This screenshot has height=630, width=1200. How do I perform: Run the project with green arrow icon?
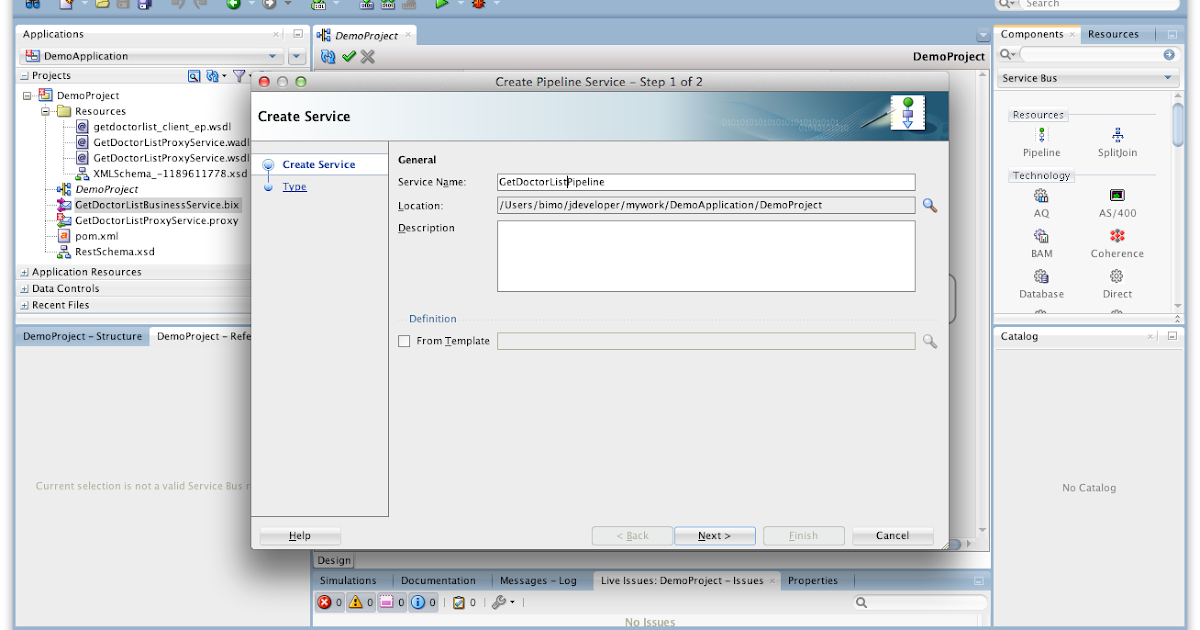click(444, 4)
